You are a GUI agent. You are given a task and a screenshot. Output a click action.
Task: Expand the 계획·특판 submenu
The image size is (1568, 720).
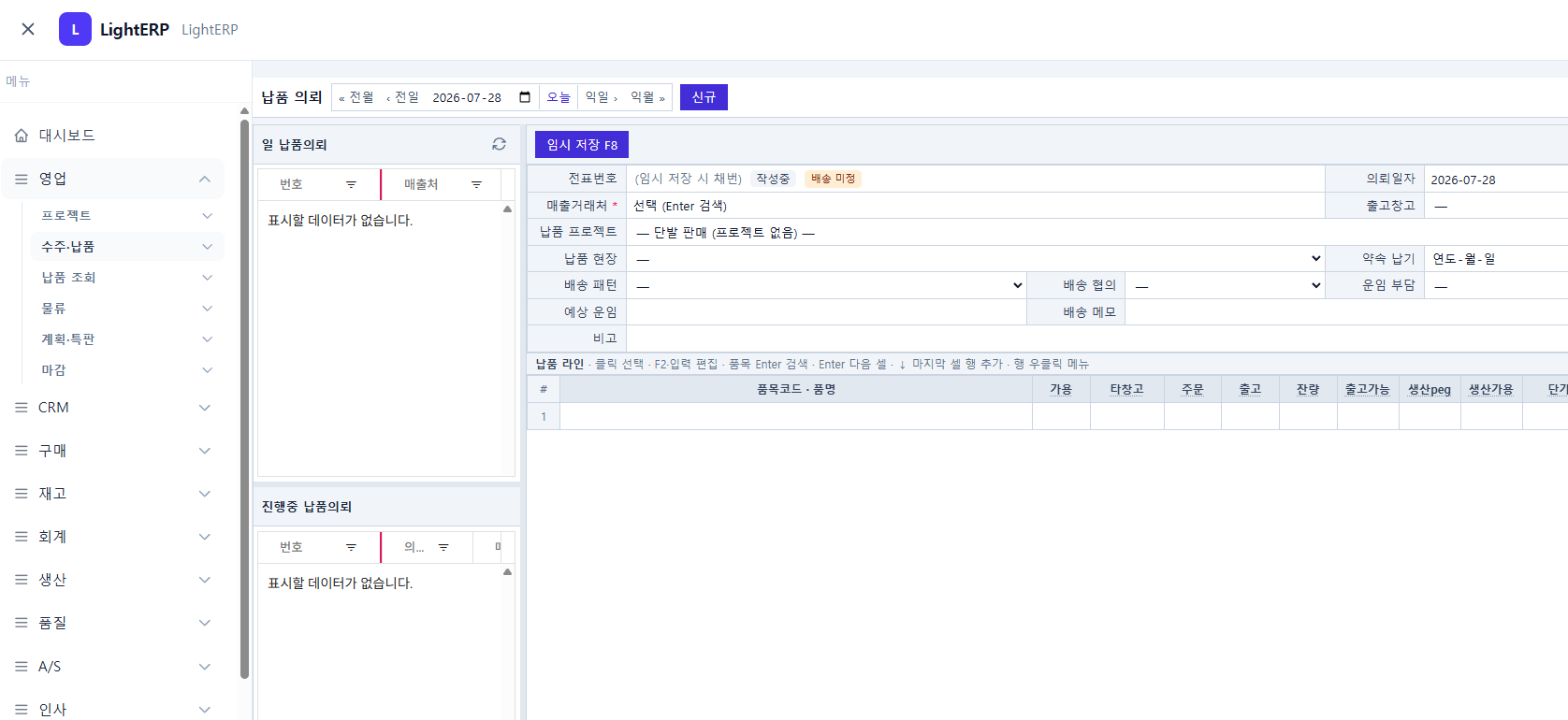coord(208,339)
